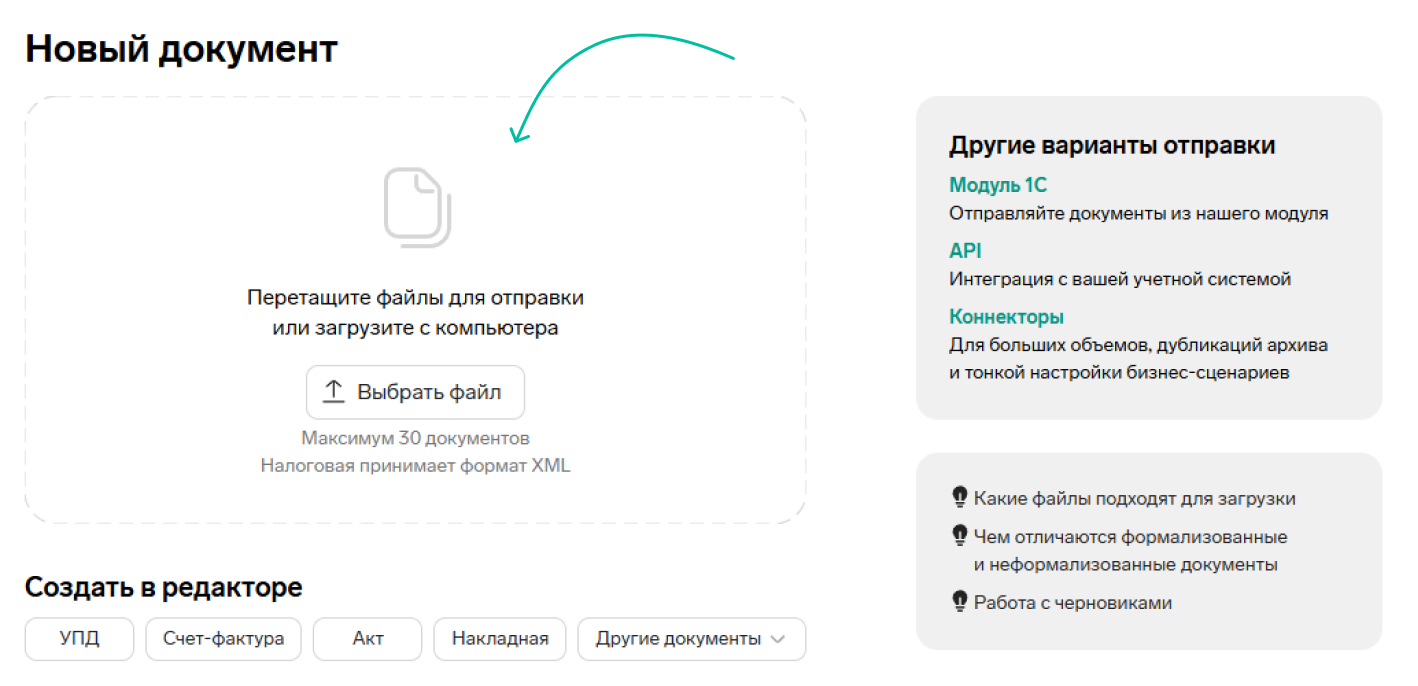This screenshot has width=1418, height=686.
Task: Click the lightbulb icon beside Какие файлы подходят
Action: click(x=960, y=497)
